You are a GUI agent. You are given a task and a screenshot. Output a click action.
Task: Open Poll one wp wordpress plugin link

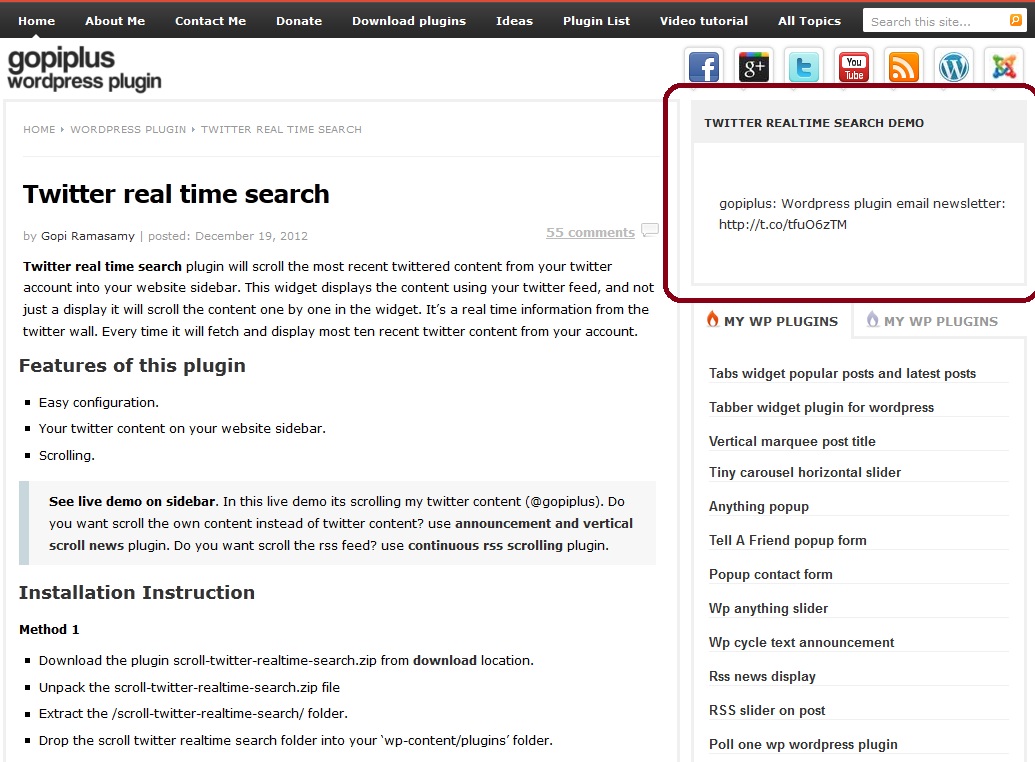click(803, 744)
